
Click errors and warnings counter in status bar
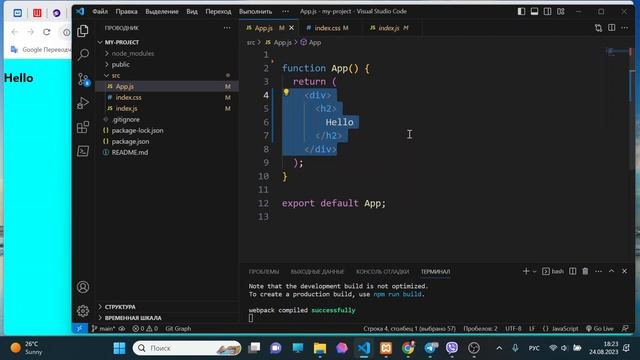[x=145, y=328]
